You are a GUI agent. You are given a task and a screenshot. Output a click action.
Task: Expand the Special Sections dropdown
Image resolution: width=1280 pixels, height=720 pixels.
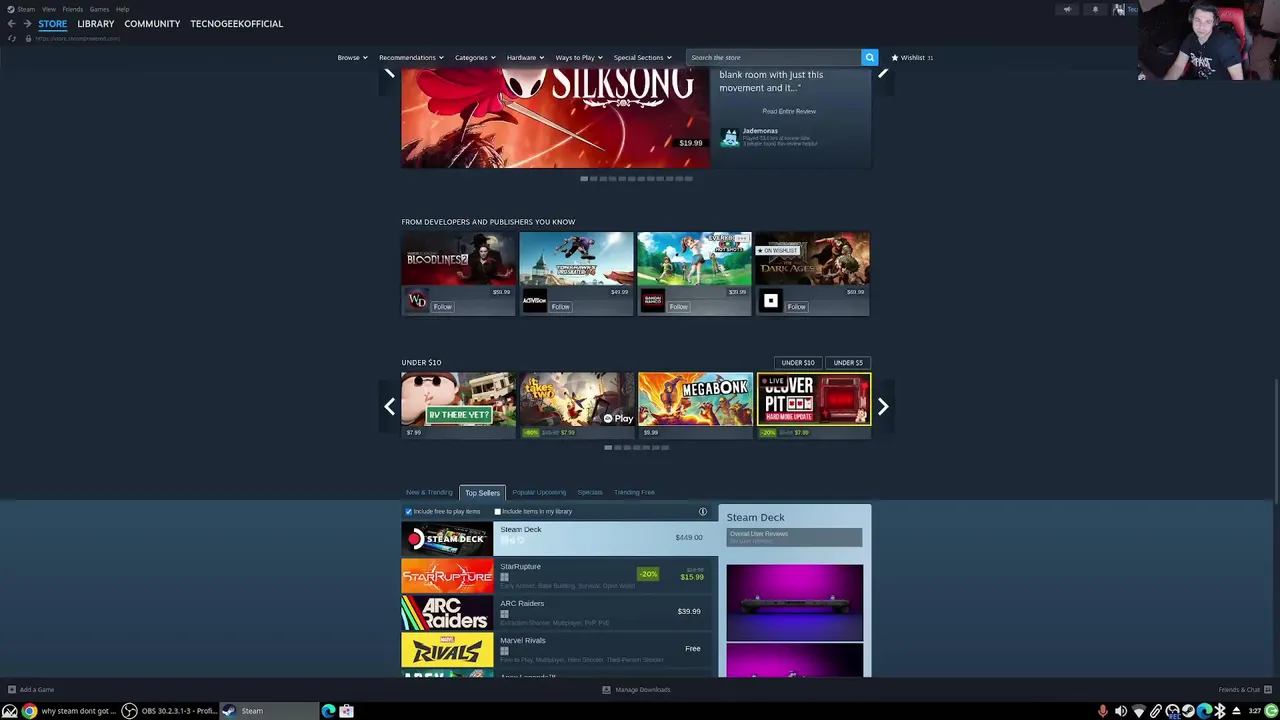[642, 57]
